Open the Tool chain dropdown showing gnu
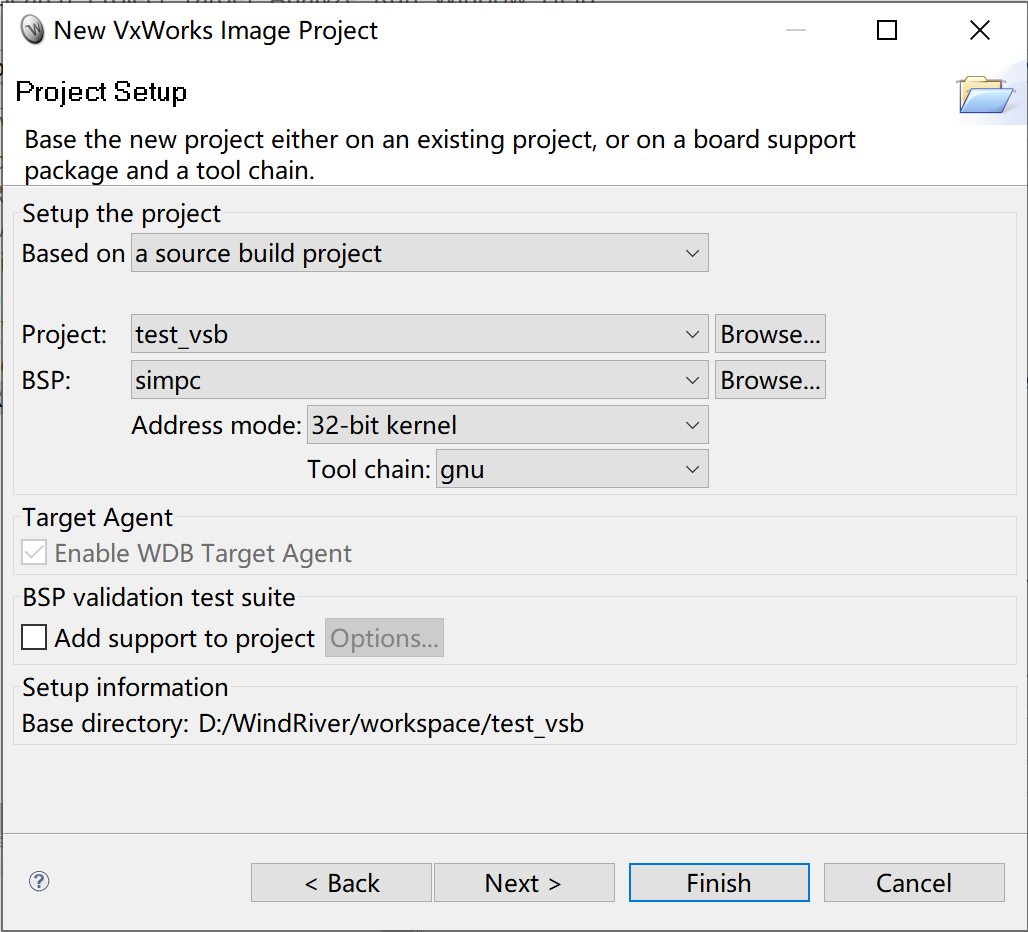The height and width of the screenshot is (932, 1028). click(x=692, y=468)
